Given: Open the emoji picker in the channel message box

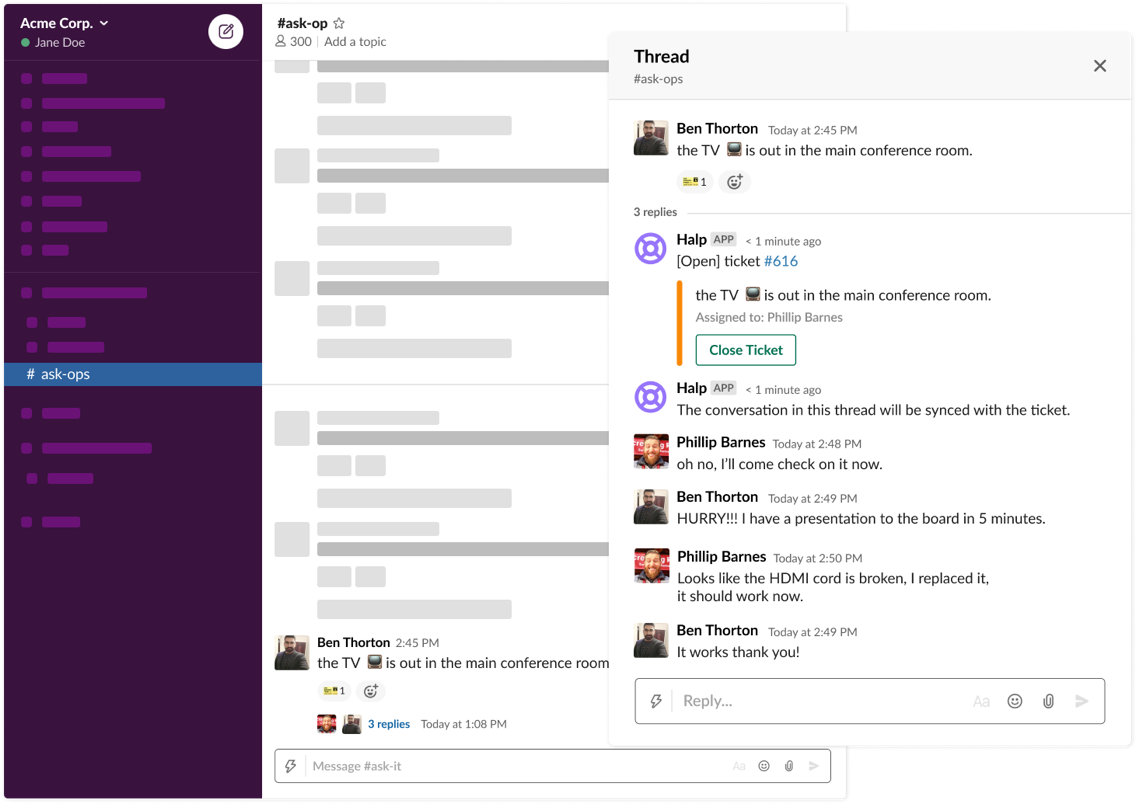Looking at the screenshot, I should pyautogui.click(x=764, y=766).
